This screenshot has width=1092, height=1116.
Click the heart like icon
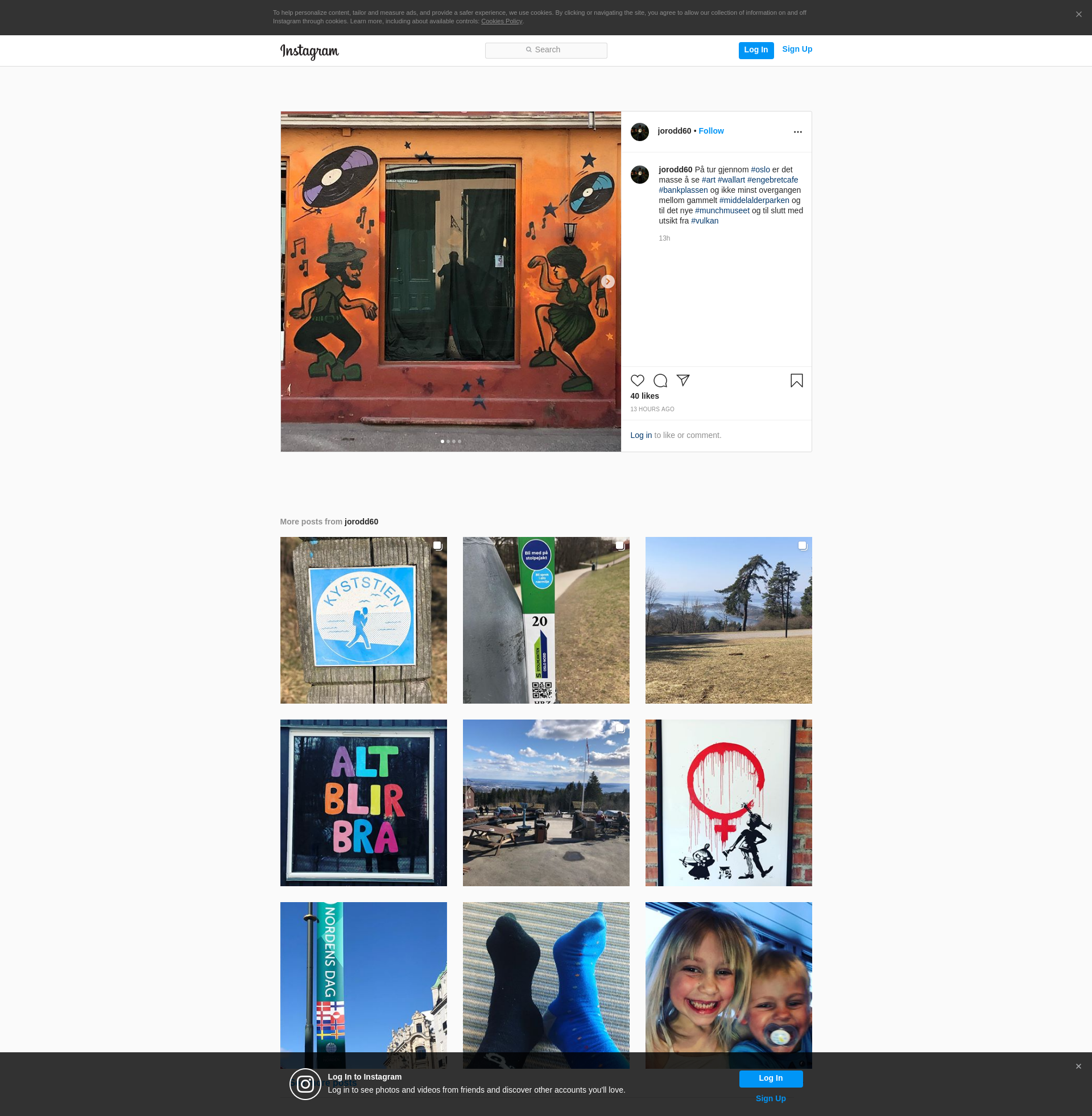pyautogui.click(x=637, y=381)
